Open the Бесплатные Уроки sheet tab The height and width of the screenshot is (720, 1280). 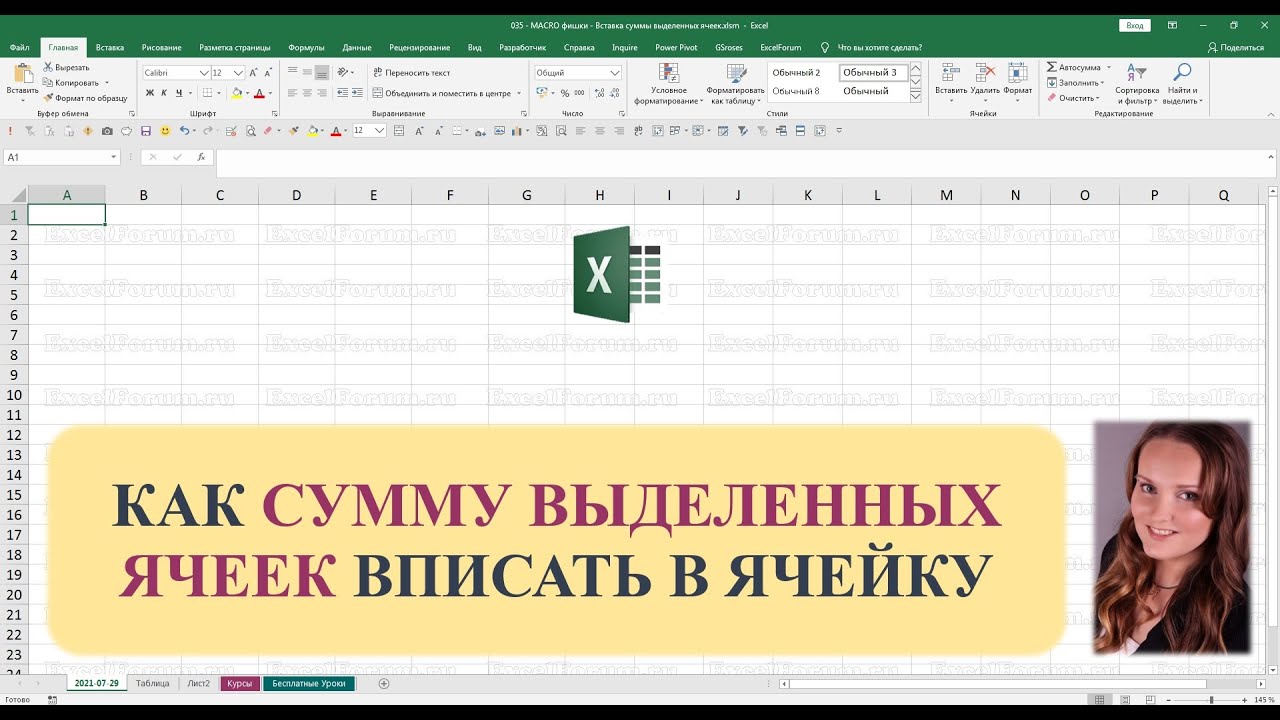309,684
